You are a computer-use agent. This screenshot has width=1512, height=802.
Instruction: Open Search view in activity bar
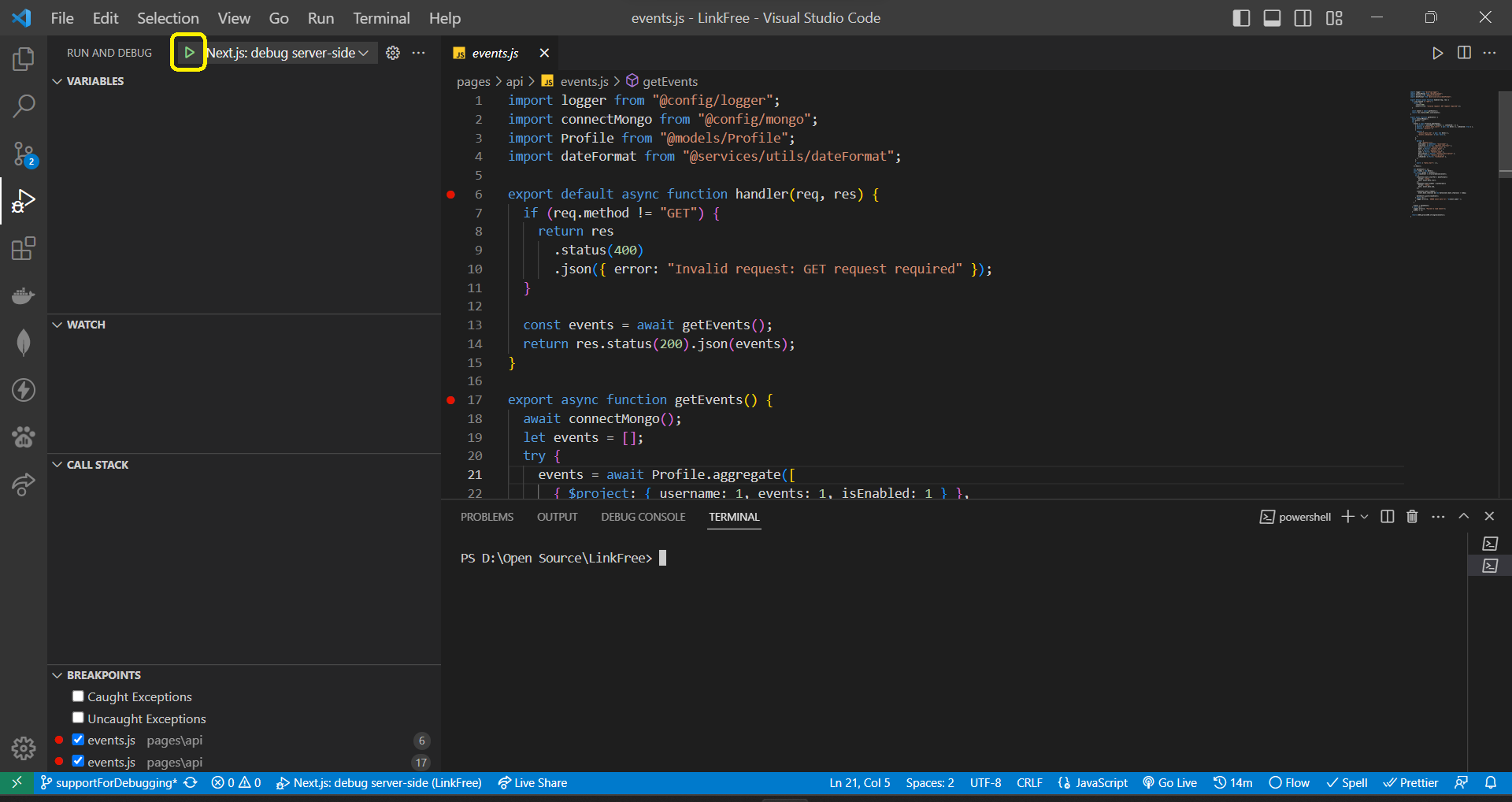coord(24,106)
